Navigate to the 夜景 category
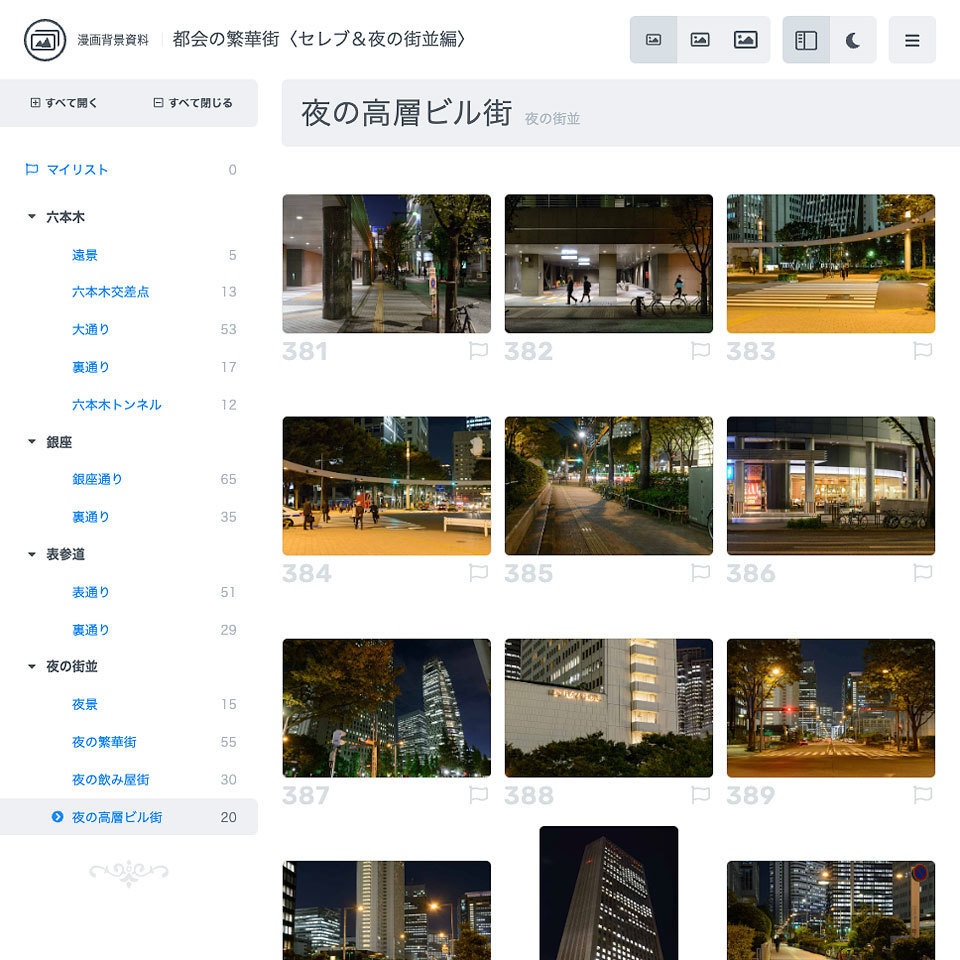 pos(85,704)
